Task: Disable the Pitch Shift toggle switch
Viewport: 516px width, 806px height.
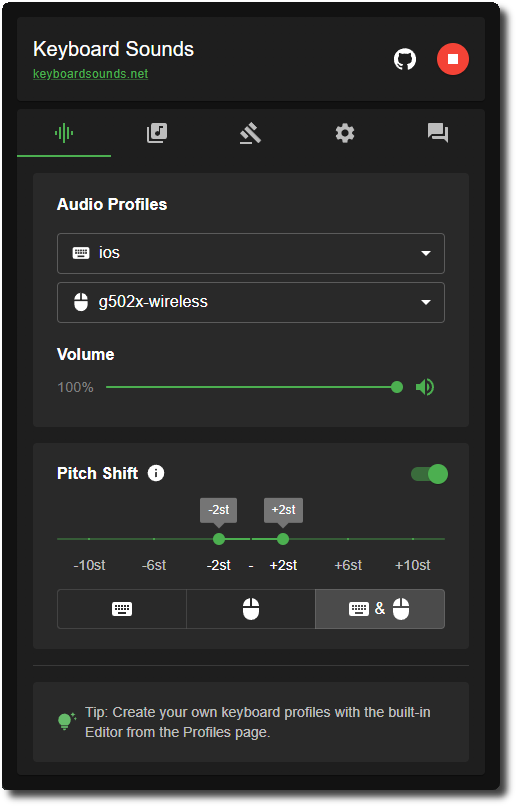Action: coord(430,474)
